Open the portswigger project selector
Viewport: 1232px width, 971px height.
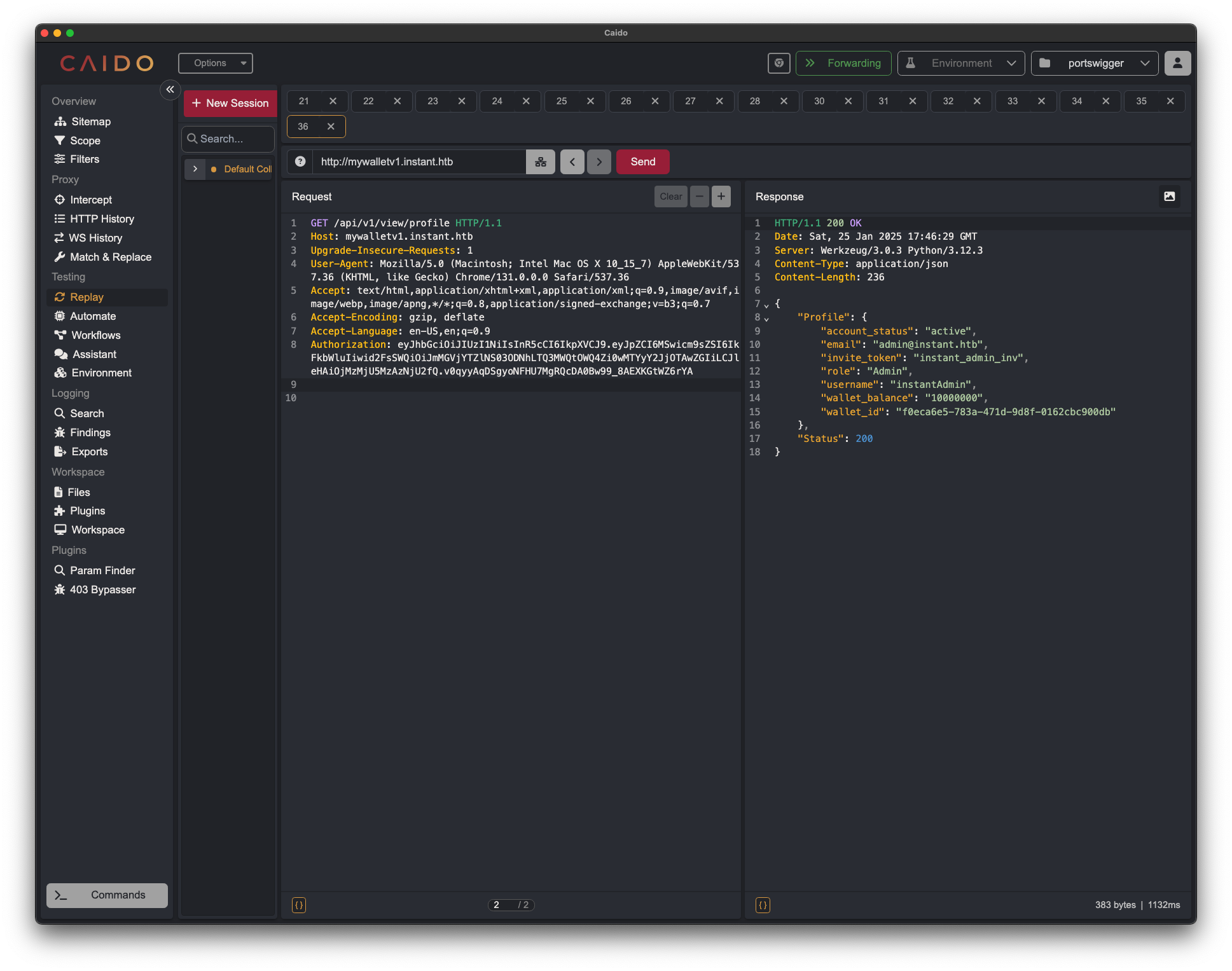(x=1094, y=63)
